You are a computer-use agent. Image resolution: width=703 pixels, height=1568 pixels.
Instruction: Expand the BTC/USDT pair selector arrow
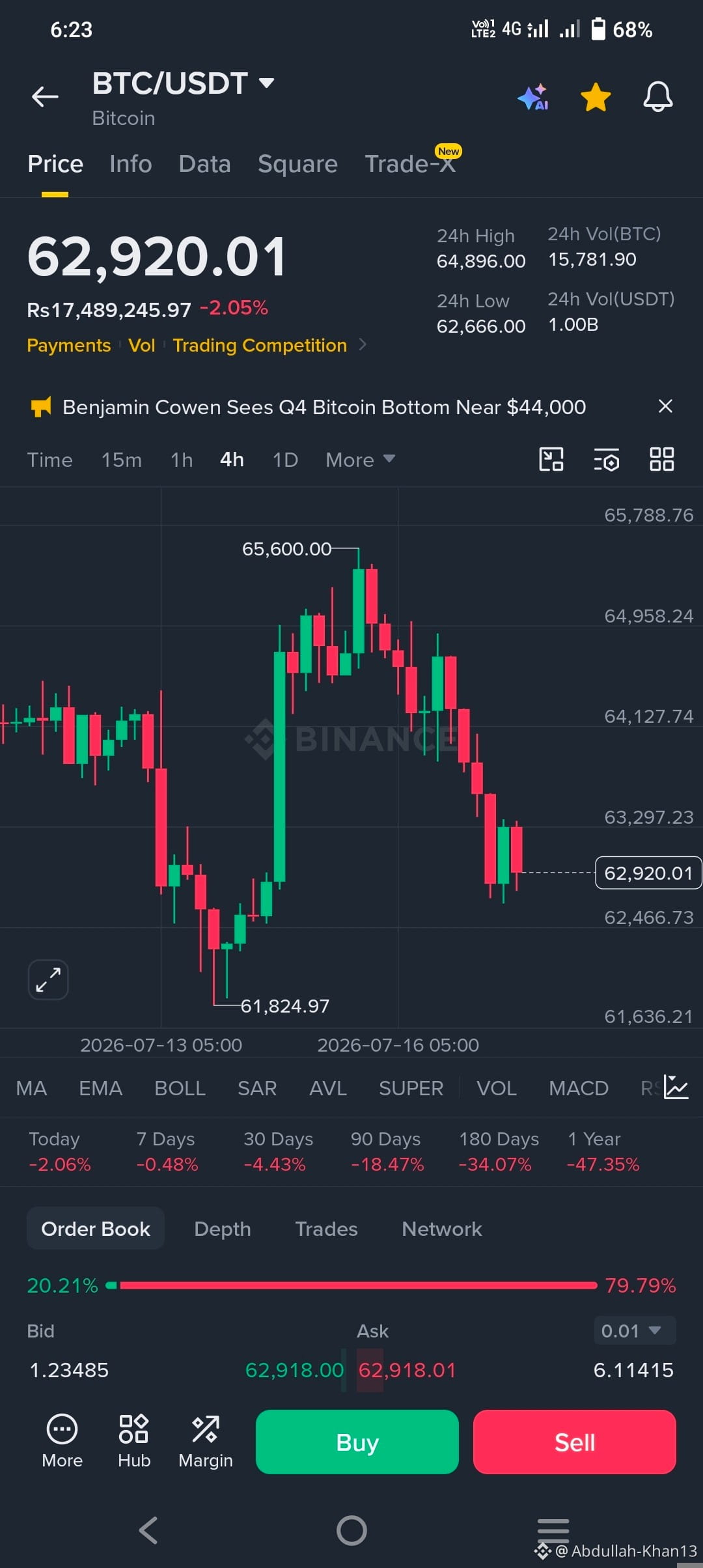[266, 83]
